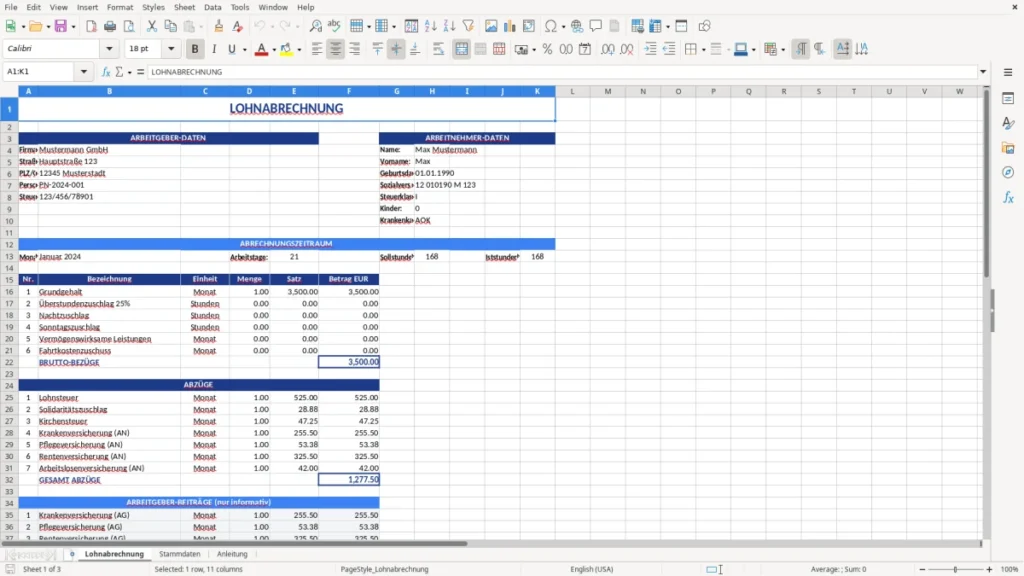Viewport: 1024px width, 576px height.
Task: Click the Clear Direct Formatting icon
Action: 238,26
